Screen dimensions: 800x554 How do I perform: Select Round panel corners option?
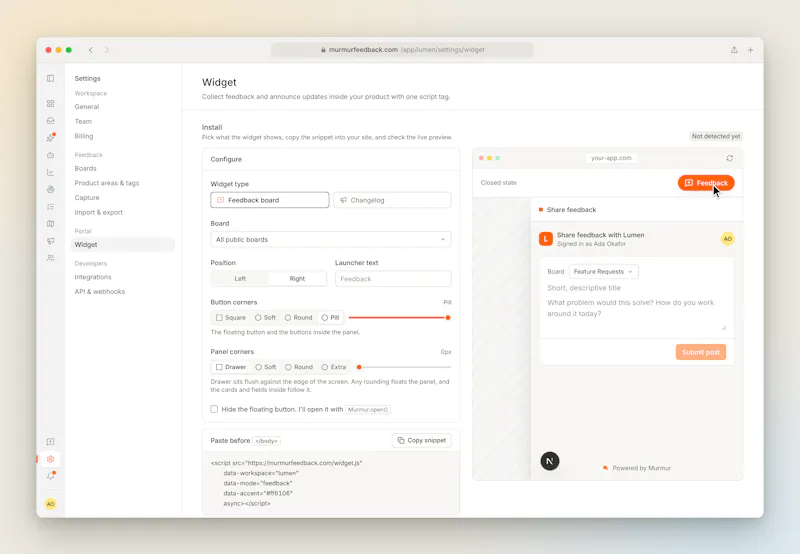pyautogui.click(x=299, y=367)
